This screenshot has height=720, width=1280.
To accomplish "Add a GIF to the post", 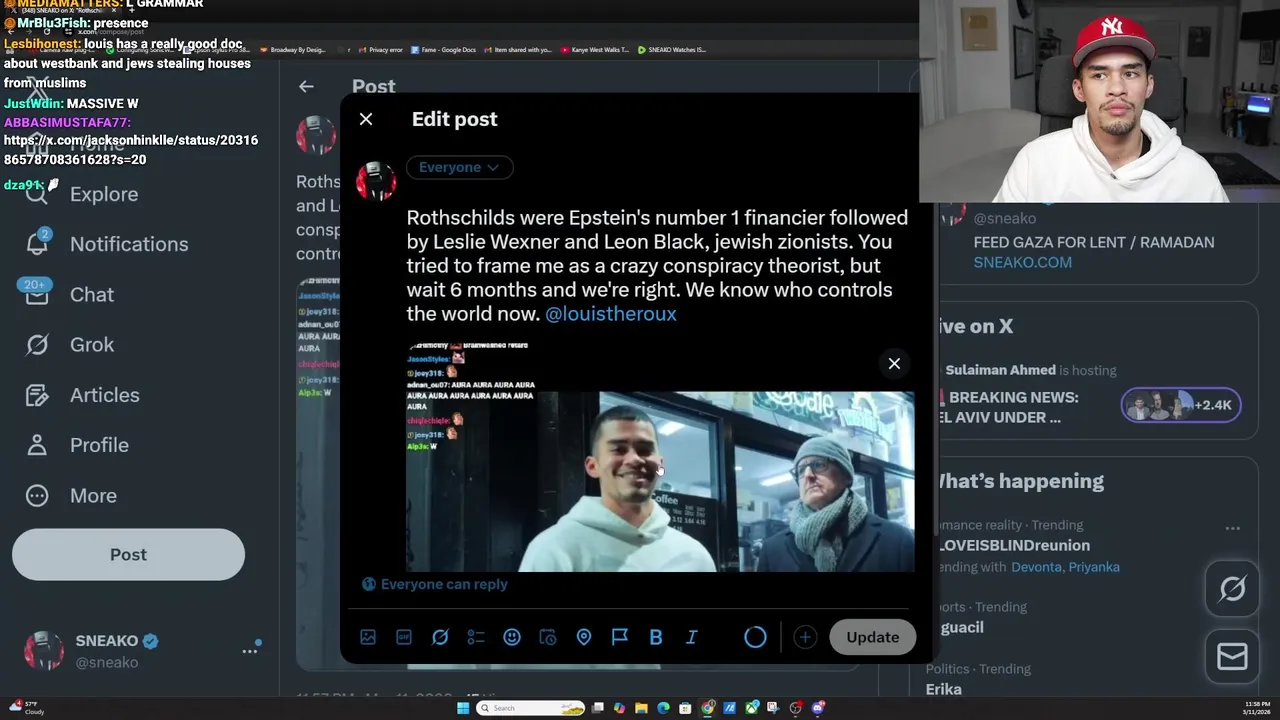I will [404, 637].
